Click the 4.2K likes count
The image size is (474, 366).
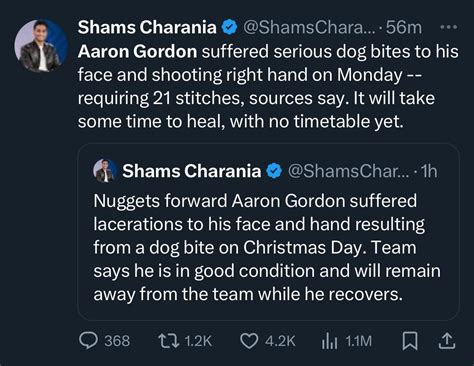[280, 341]
